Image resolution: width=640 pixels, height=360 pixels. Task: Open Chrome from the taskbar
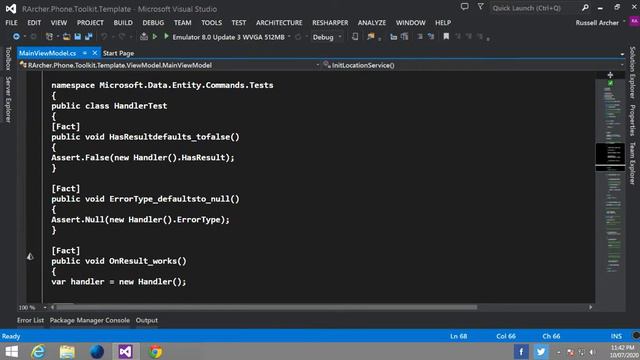pos(155,351)
